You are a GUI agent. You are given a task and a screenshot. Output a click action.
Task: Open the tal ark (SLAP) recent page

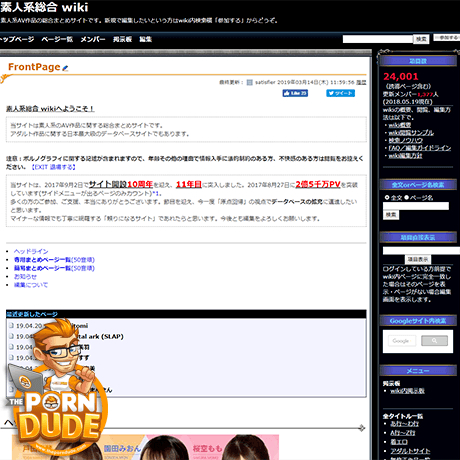pos(100,336)
